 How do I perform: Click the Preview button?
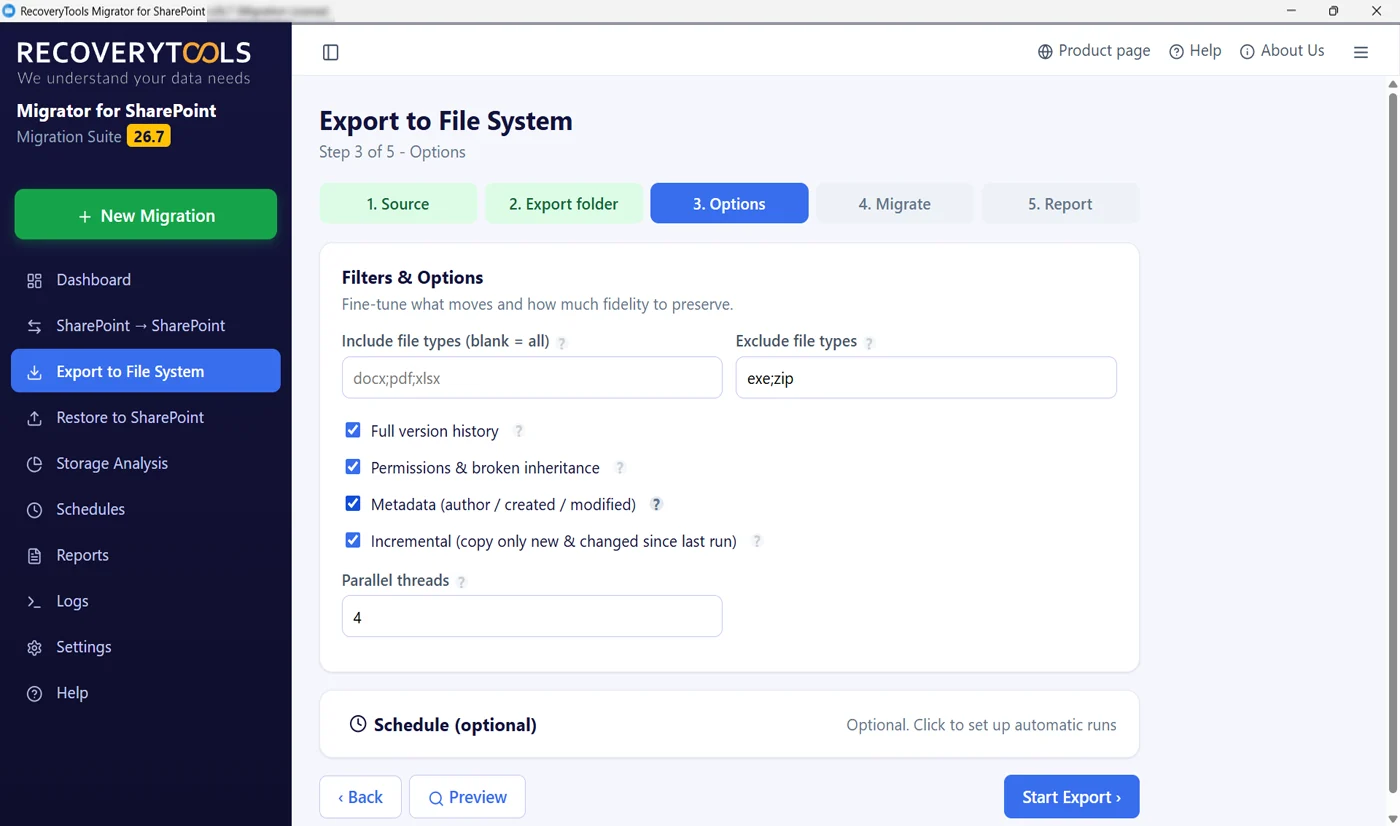[x=467, y=797]
